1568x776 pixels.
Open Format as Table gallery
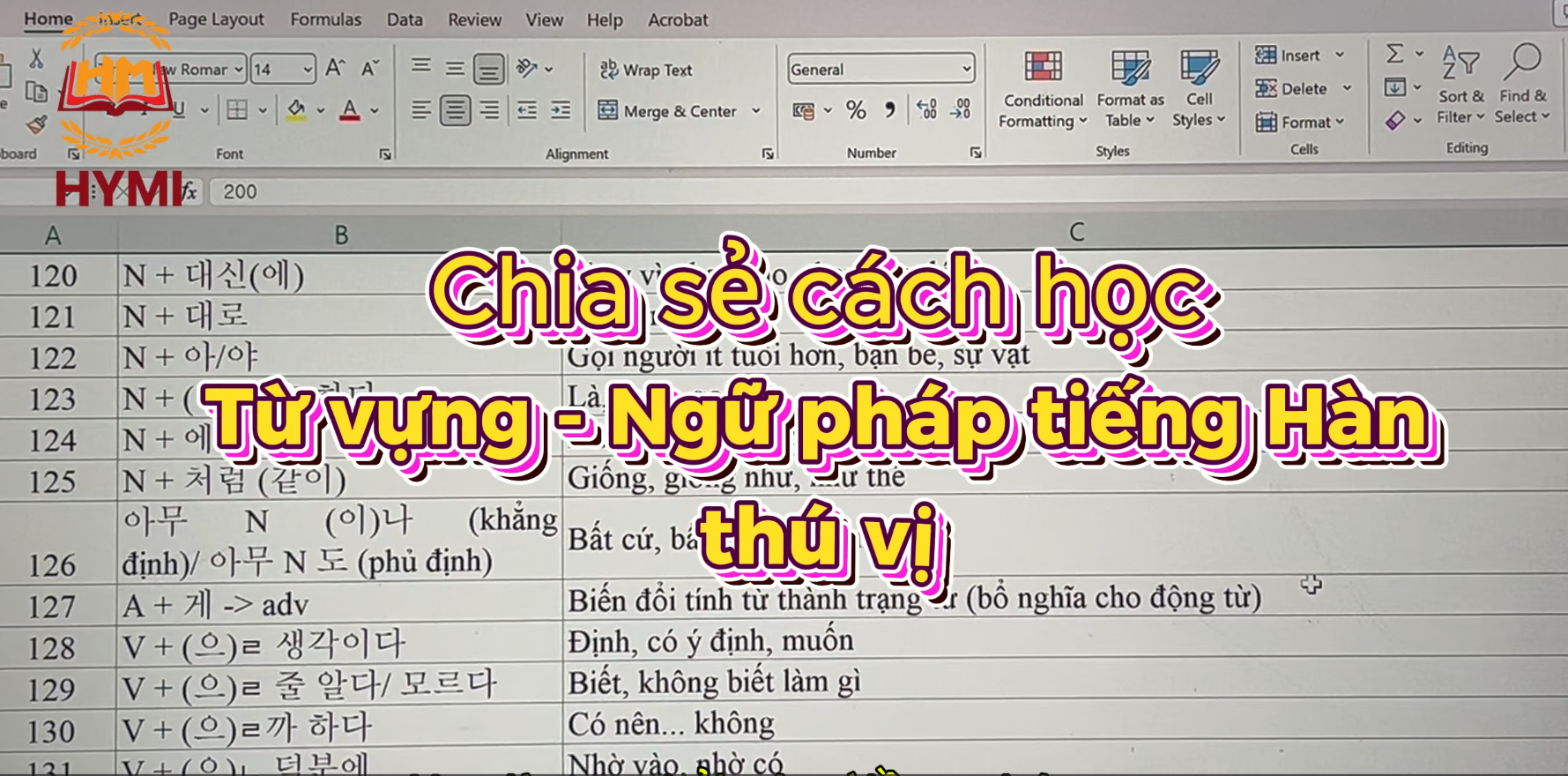pos(1130,89)
